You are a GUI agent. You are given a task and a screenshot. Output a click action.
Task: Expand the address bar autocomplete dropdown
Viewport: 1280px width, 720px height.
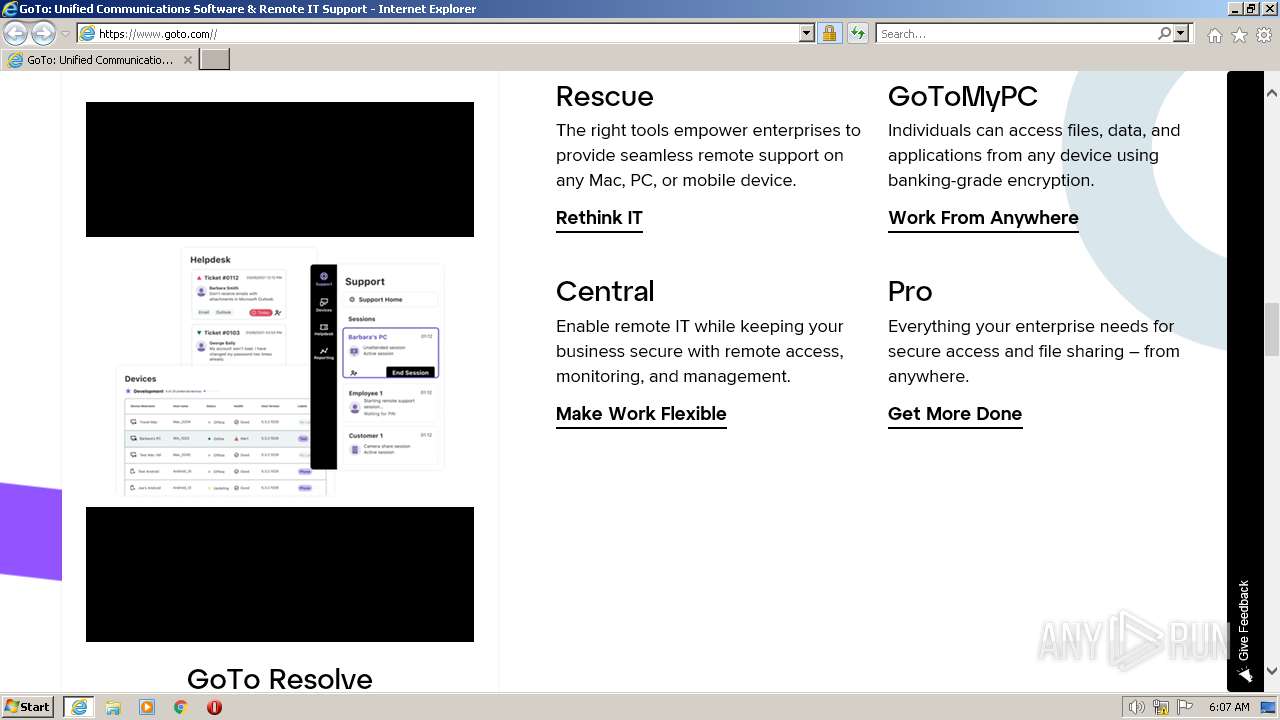[x=807, y=33]
